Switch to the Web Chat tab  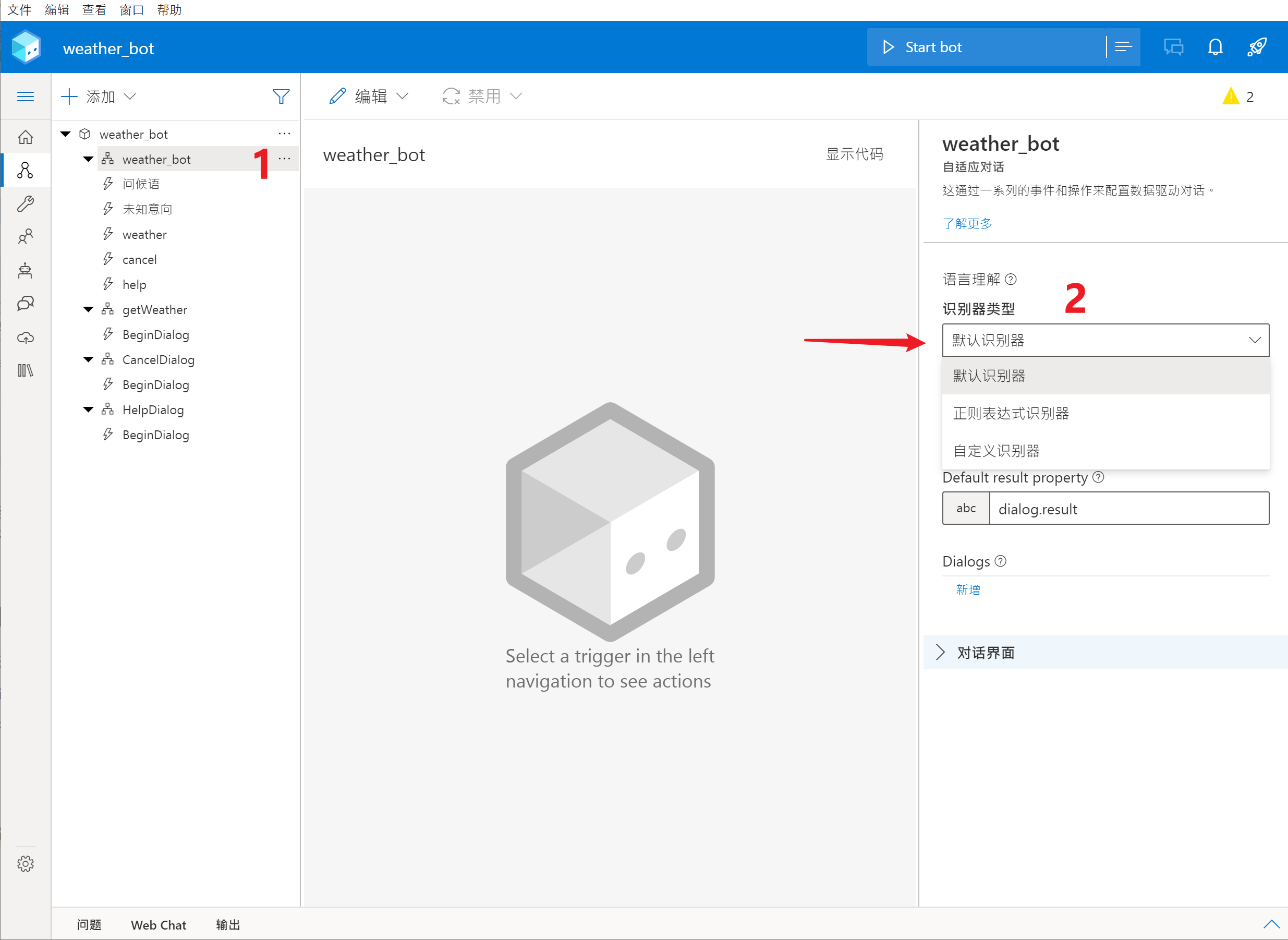tap(158, 925)
